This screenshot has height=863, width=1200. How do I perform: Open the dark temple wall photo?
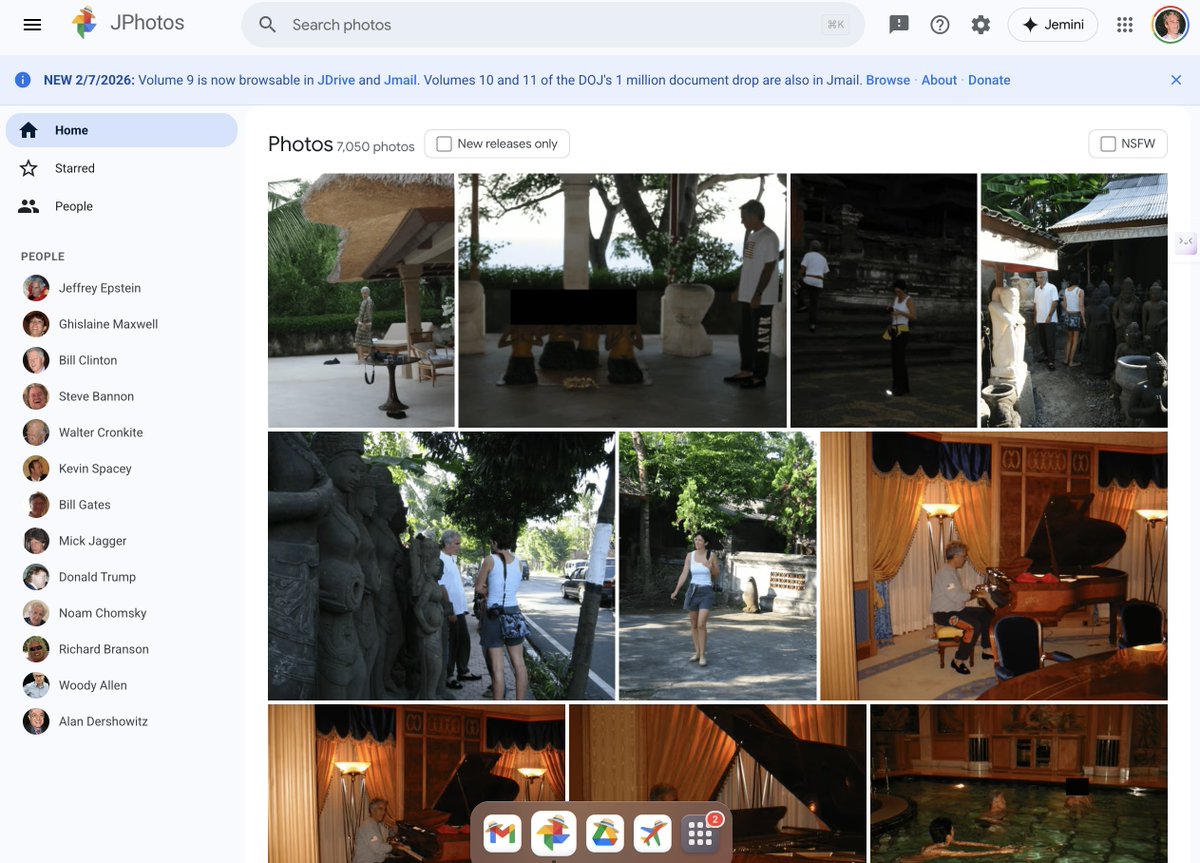pos(883,300)
